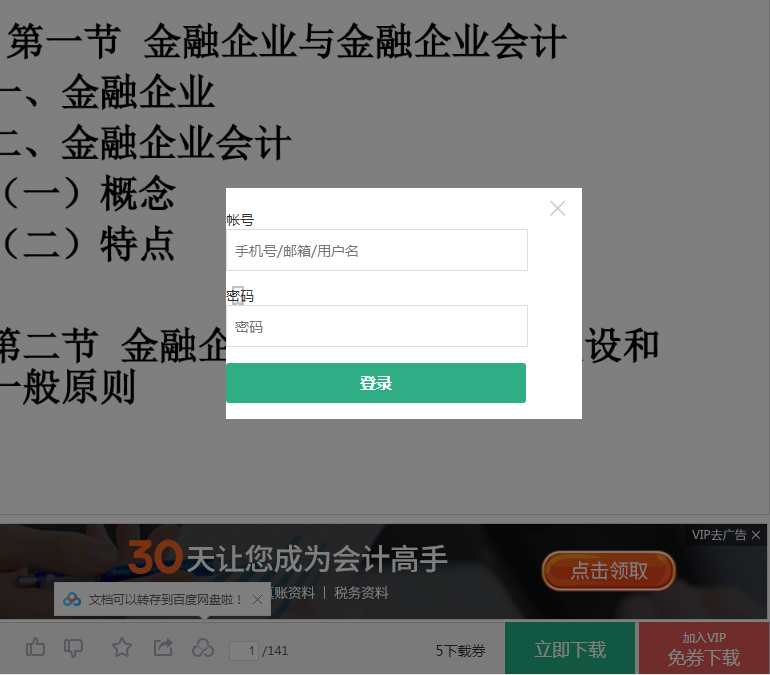Click the 立即下载 download button
The height and width of the screenshot is (675, 770).
pyautogui.click(x=570, y=648)
